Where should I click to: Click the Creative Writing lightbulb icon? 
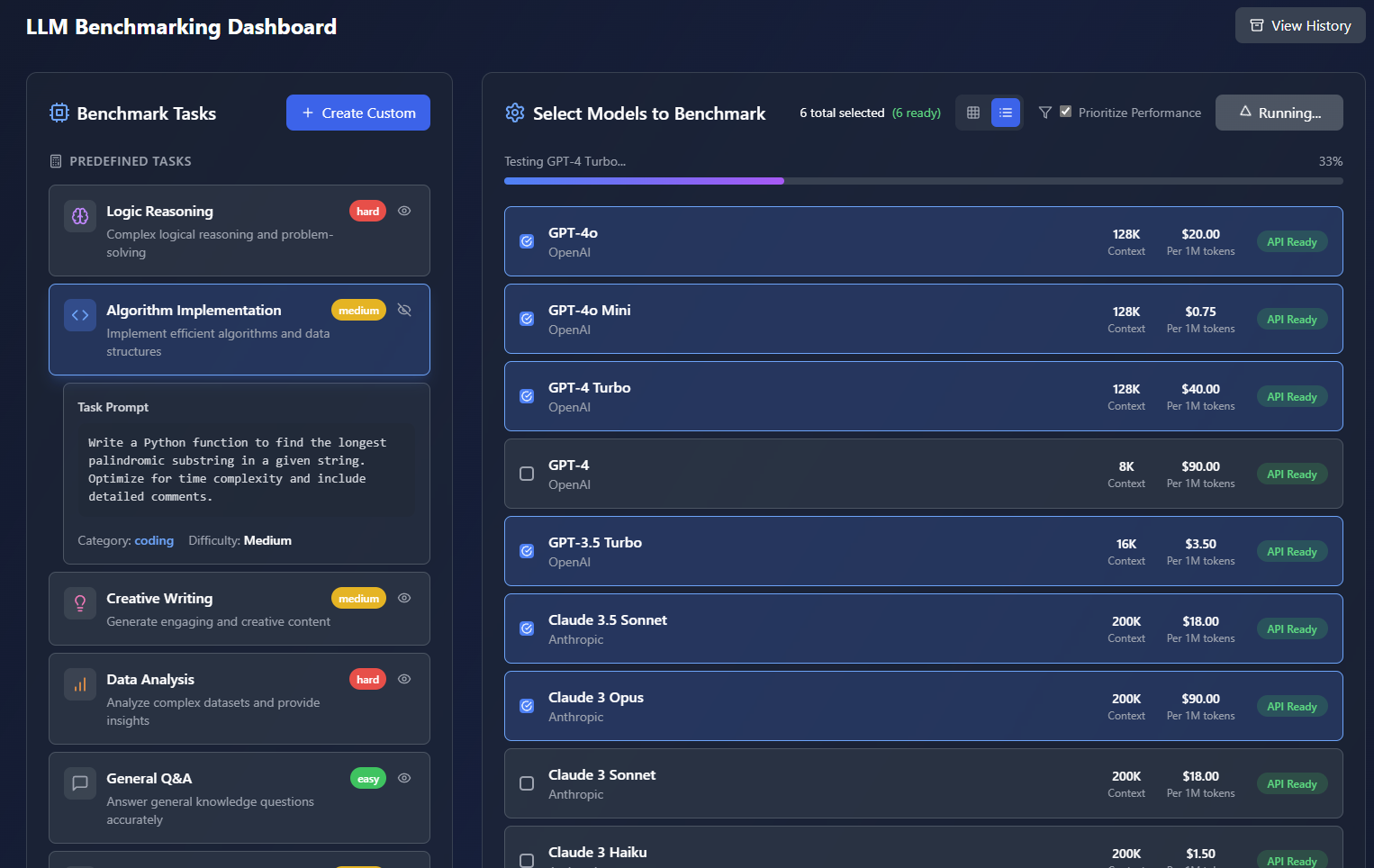pos(80,603)
